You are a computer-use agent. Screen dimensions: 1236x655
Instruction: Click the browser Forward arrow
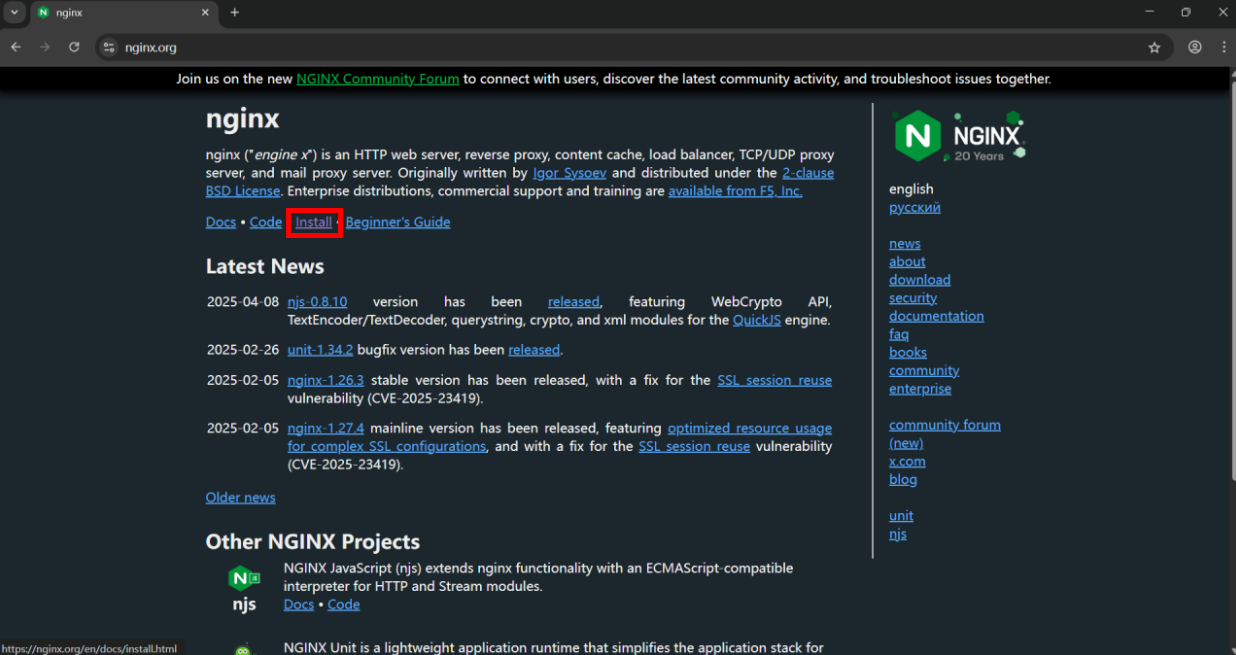coord(45,47)
